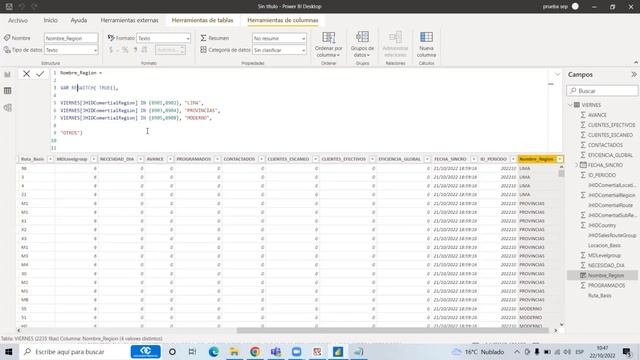Click the user account avatar
Viewport: 640px width, 360px height.
click(x=575, y=7)
